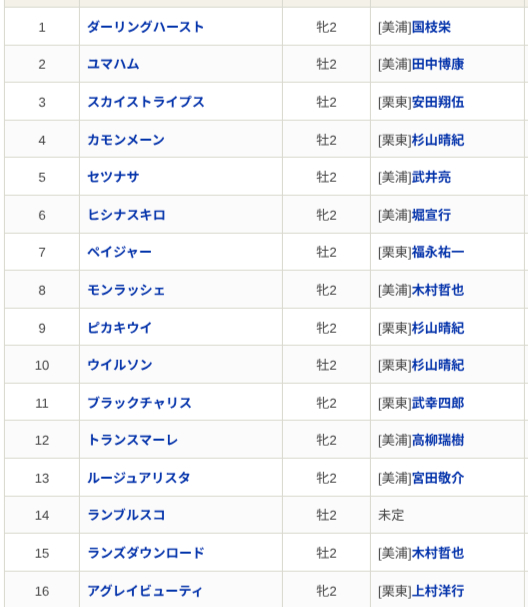The image size is (528, 607).
Task: Open trainer 上村洋行 page
Action: click(x=438, y=591)
